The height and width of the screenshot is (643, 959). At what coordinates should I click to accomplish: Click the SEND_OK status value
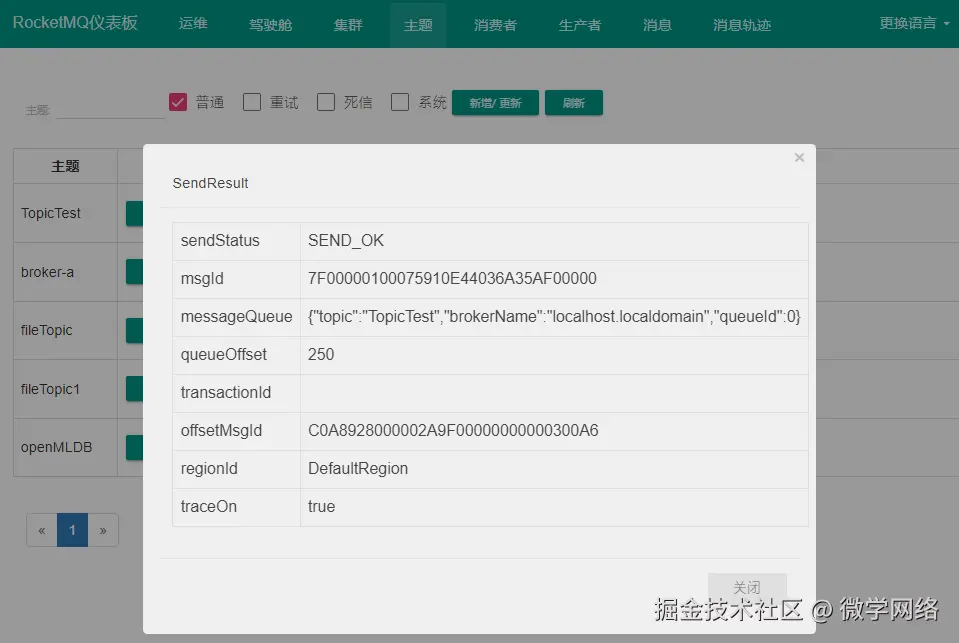(346, 240)
